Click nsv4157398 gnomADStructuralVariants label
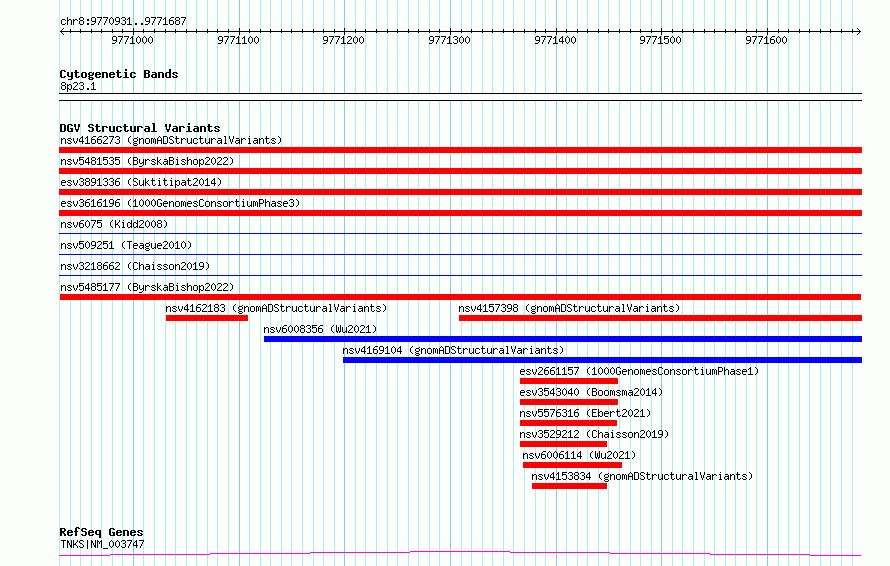 pyautogui.click(x=569, y=308)
